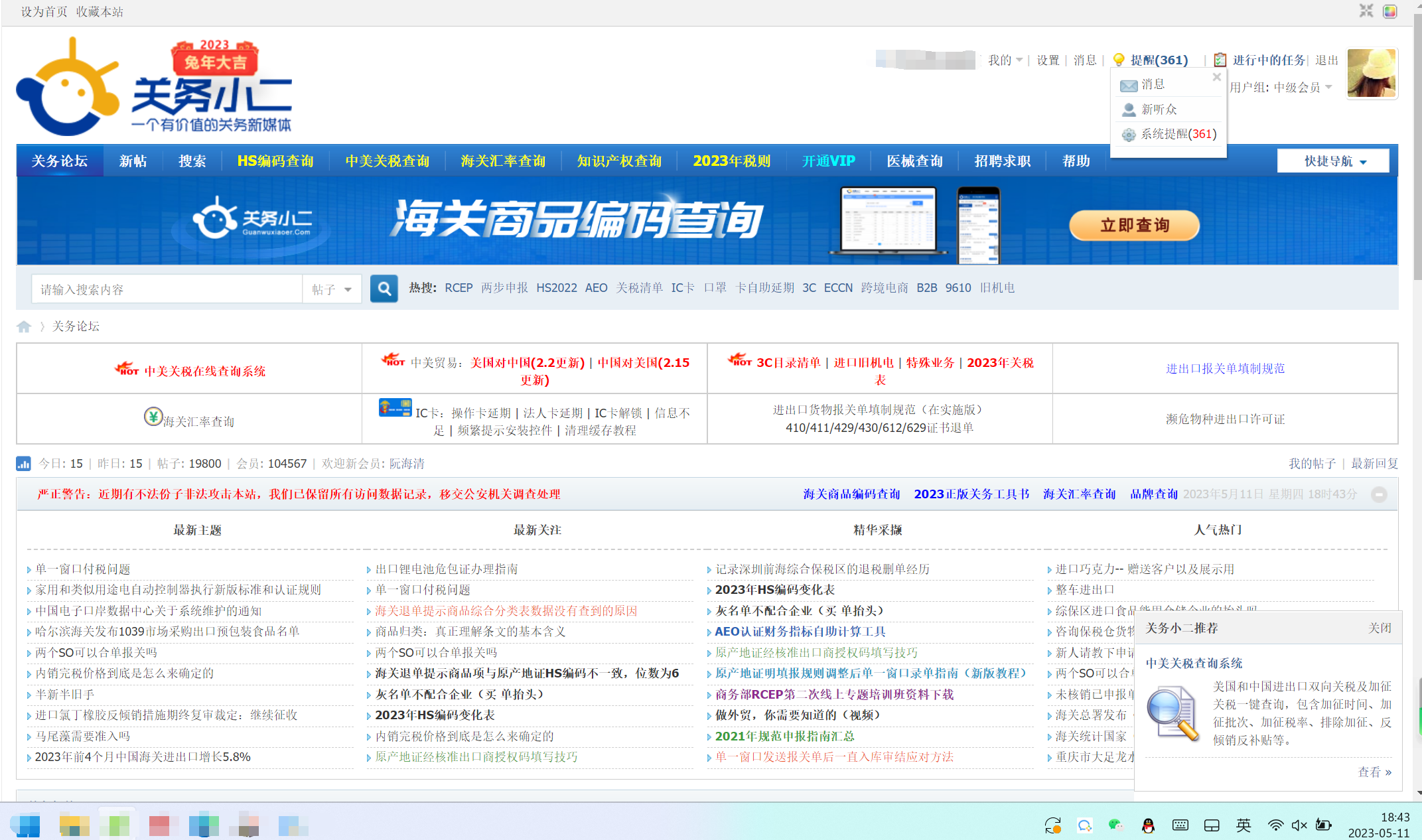This screenshot has height=840, width=1422.
Task: Open the 帖子 search type dropdown
Action: (332, 289)
